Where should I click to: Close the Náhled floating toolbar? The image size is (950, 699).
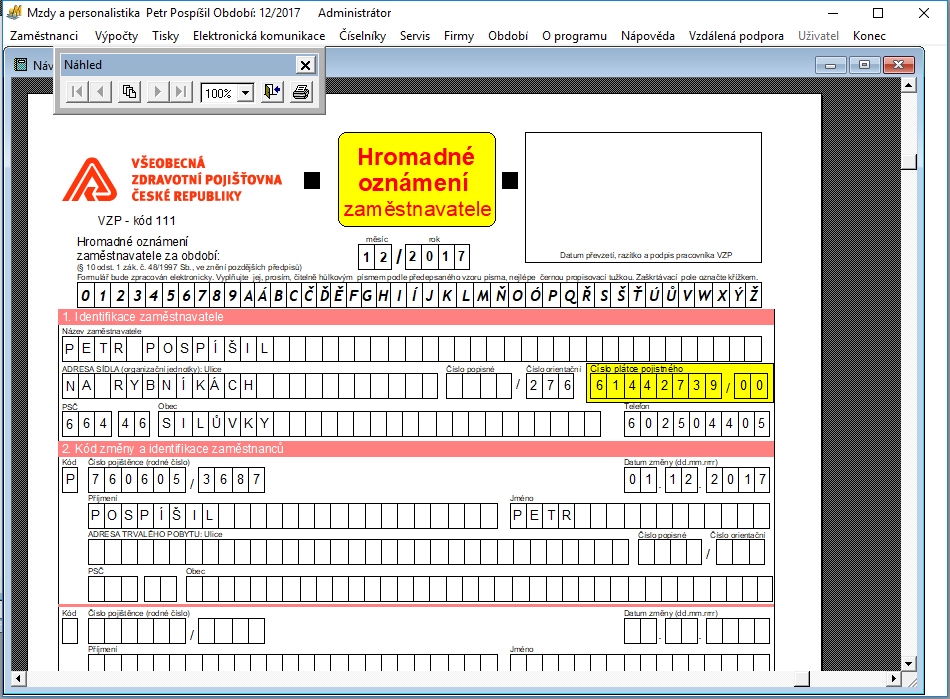[x=305, y=65]
